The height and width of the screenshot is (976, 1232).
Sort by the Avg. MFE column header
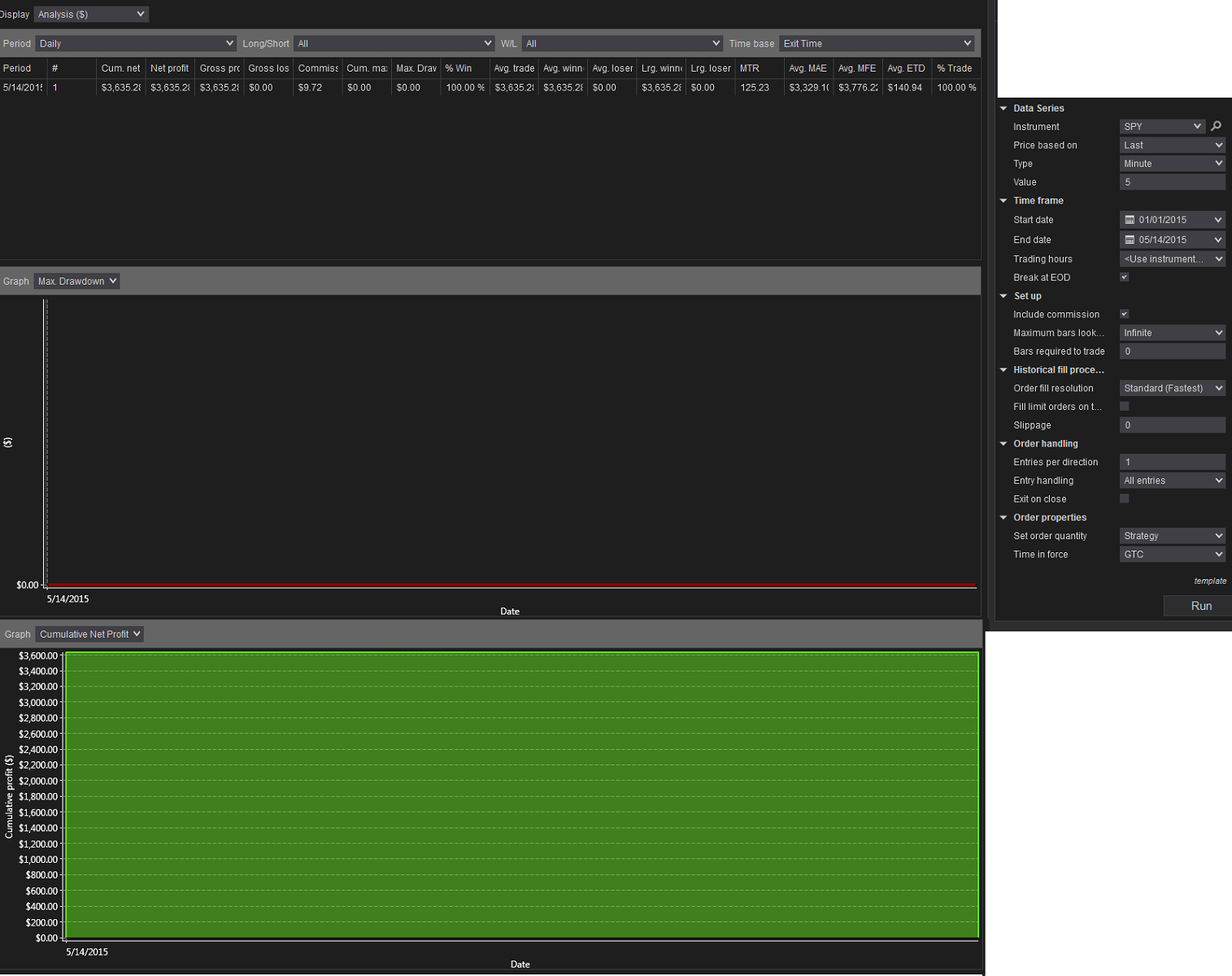857,68
